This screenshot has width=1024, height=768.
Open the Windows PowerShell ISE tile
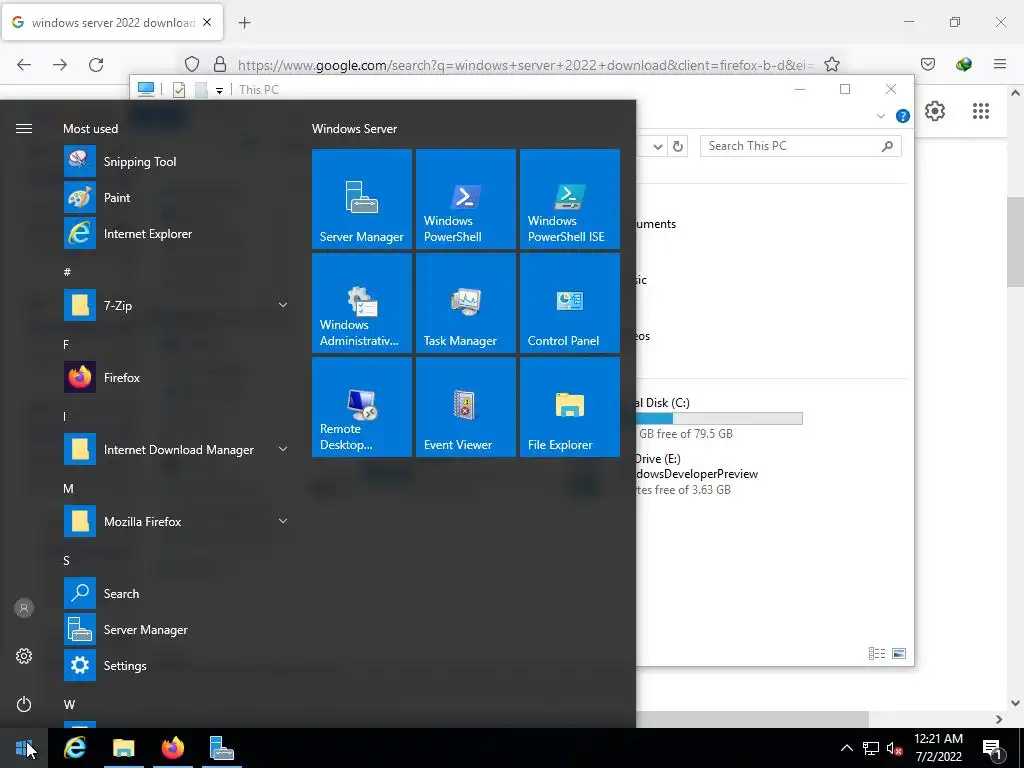(569, 199)
